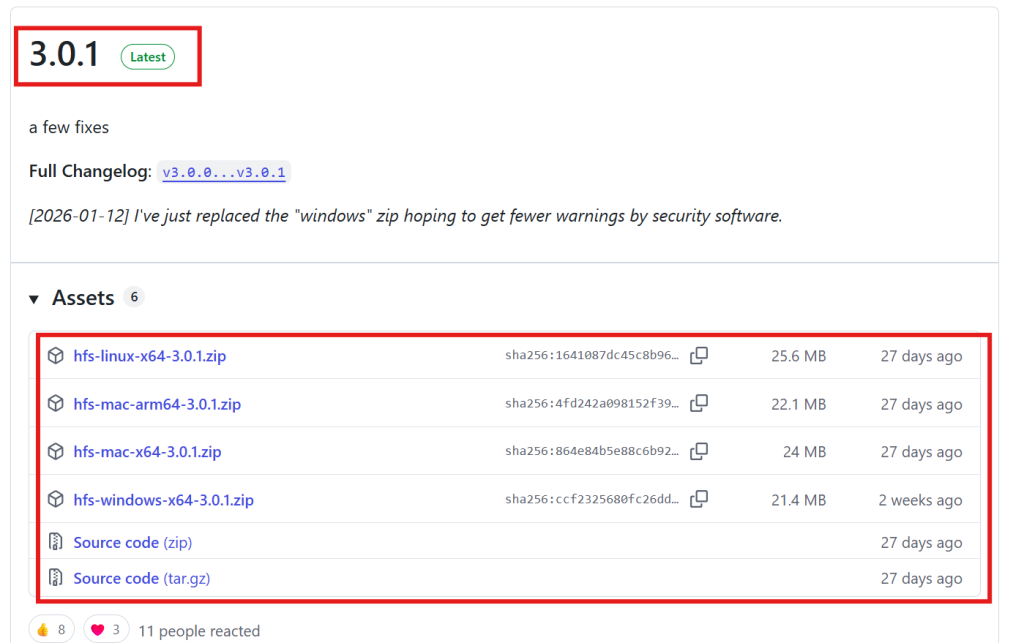React with the heart emoji
This screenshot has width=1024, height=643.
coord(105,629)
